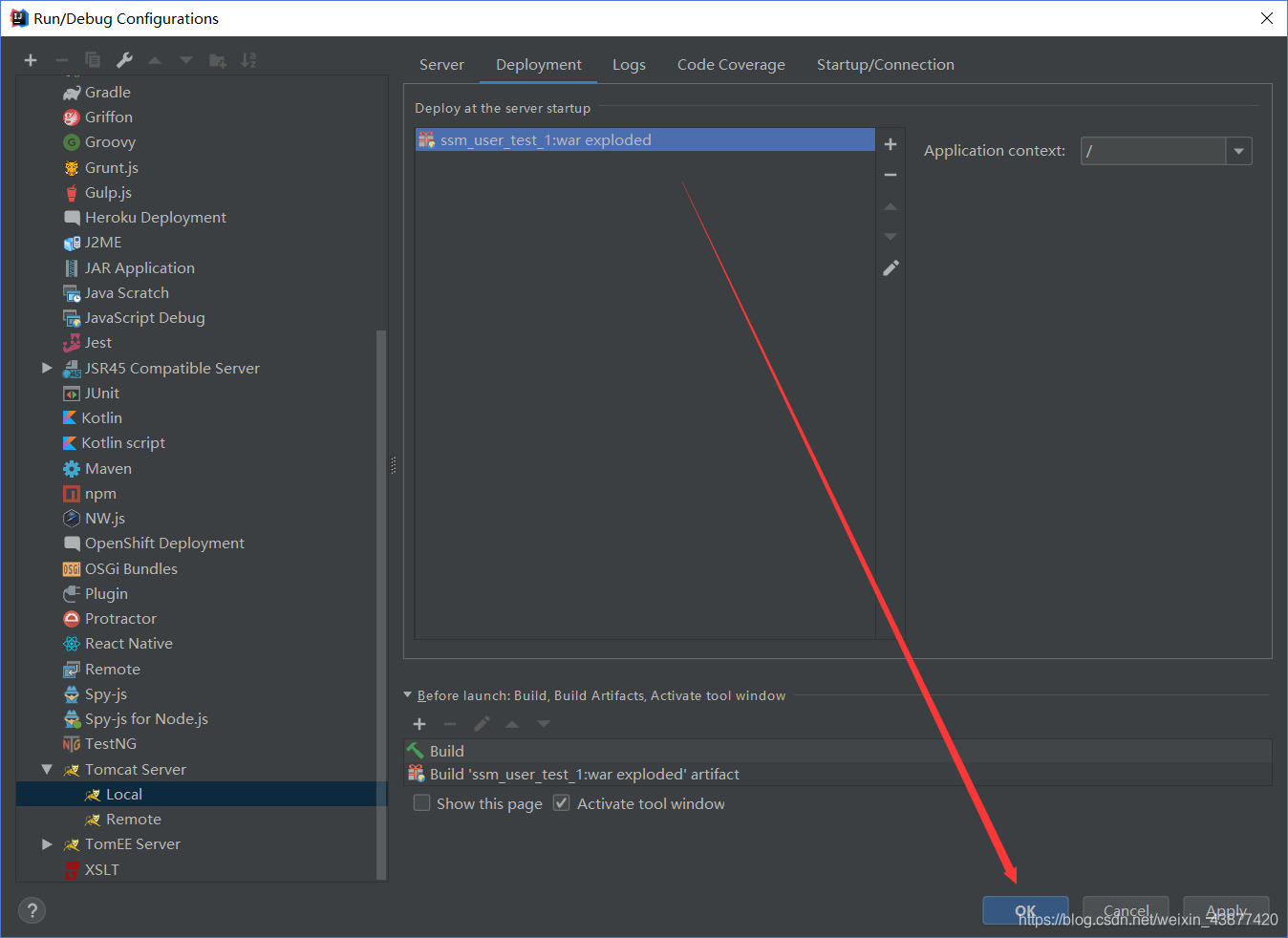The height and width of the screenshot is (938, 1288).
Task: Remove selected artifact from deployment list
Action: tap(891, 175)
